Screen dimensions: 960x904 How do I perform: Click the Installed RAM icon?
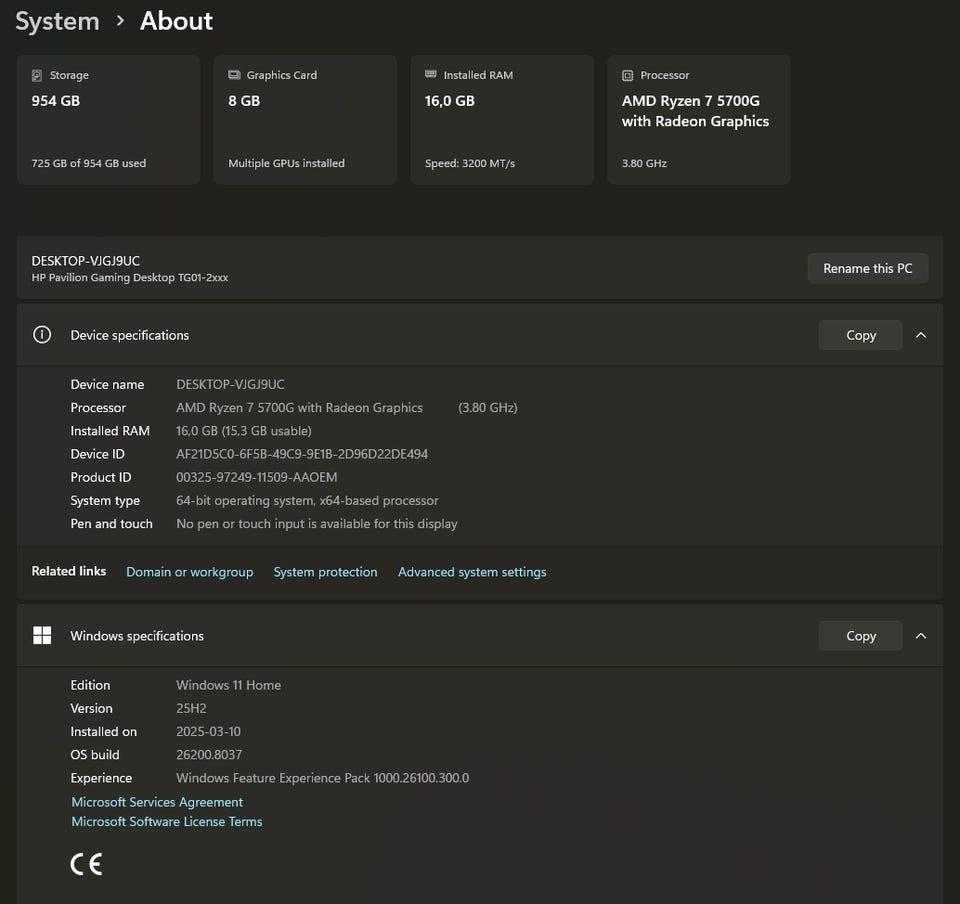tap(431, 75)
